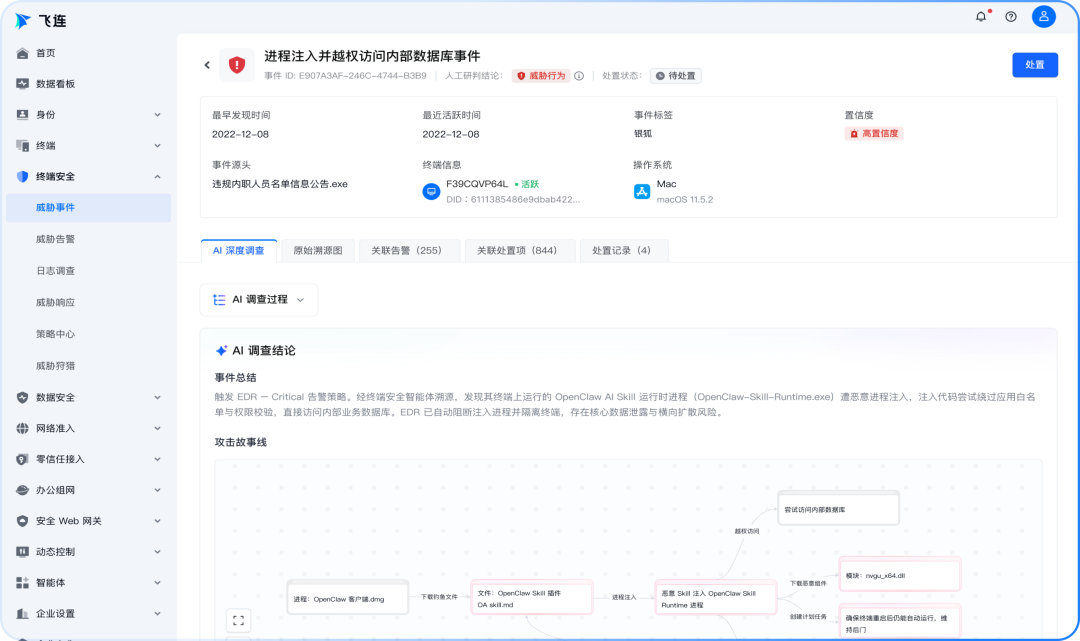Screen dimensions: 1080x641
Task: Expand the AI 调查过程 dropdown
Action: coord(259,300)
